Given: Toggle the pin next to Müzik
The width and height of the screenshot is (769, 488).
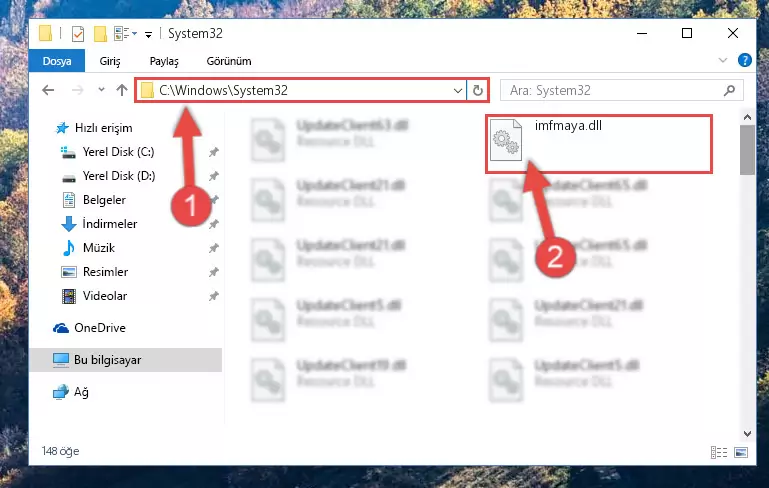Looking at the screenshot, I should click(x=213, y=248).
